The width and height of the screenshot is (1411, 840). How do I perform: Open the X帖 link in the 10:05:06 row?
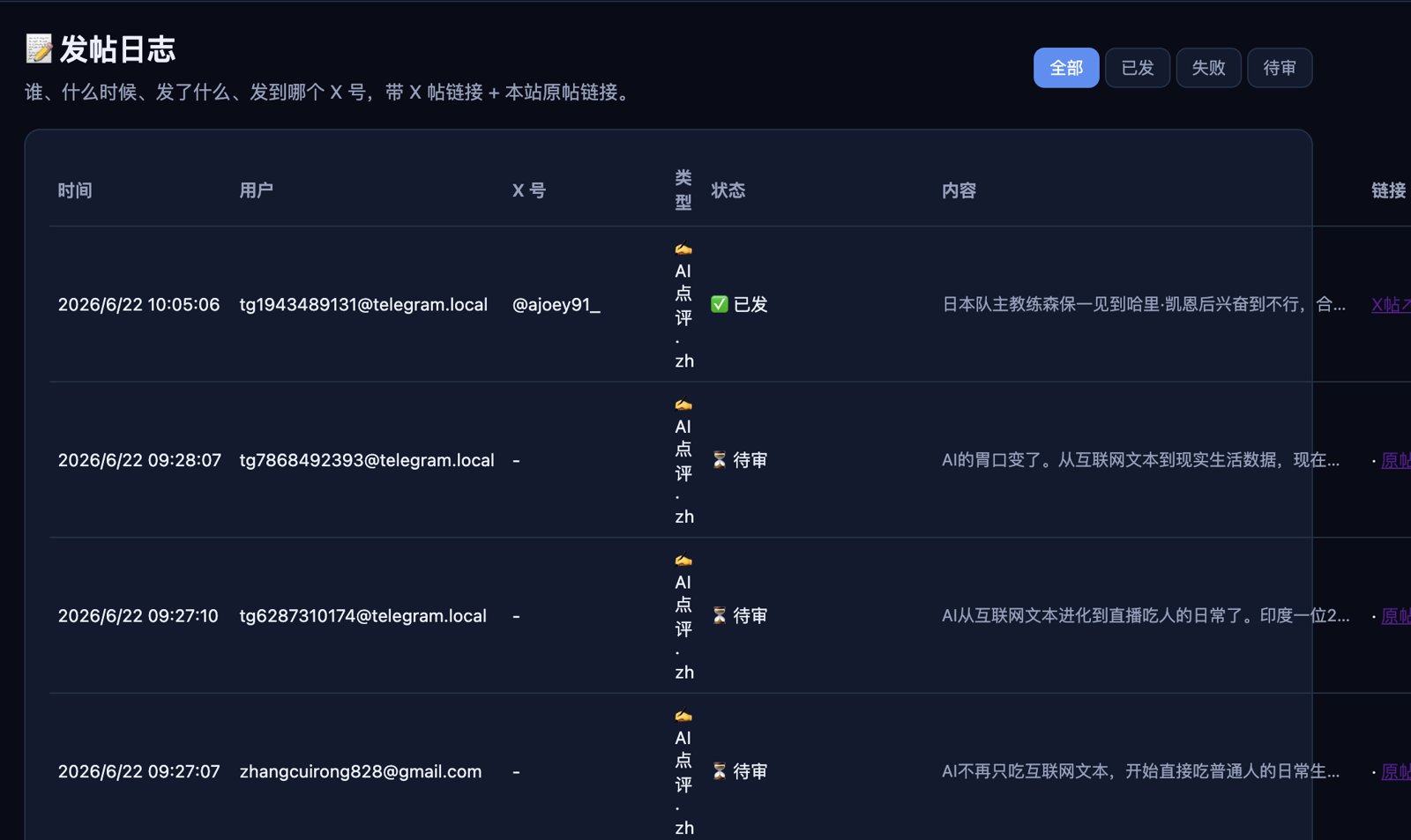pos(1391,305)
